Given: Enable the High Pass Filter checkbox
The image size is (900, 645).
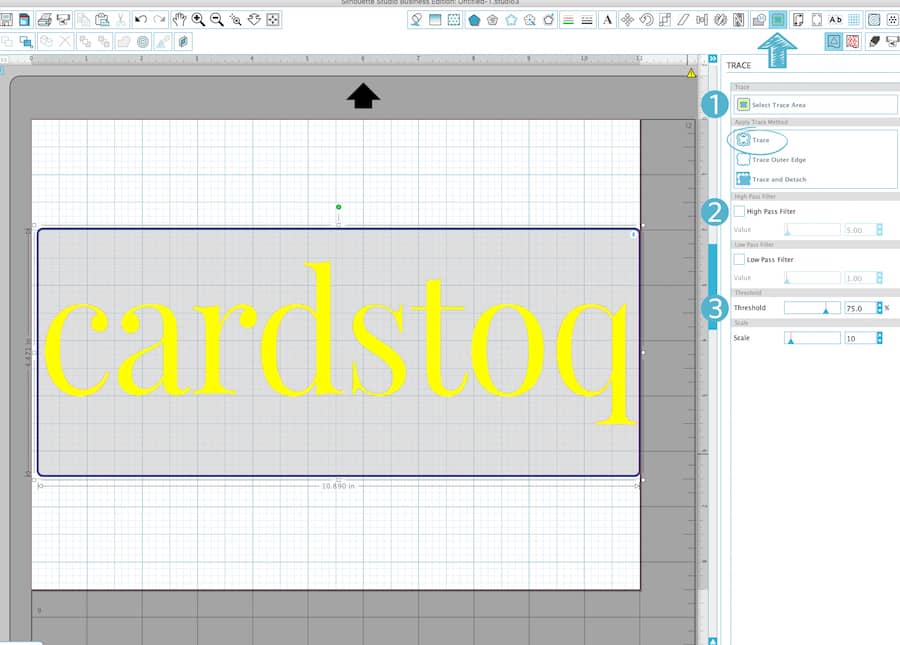Looking at the screenshot, I should [x=739, y=211].
